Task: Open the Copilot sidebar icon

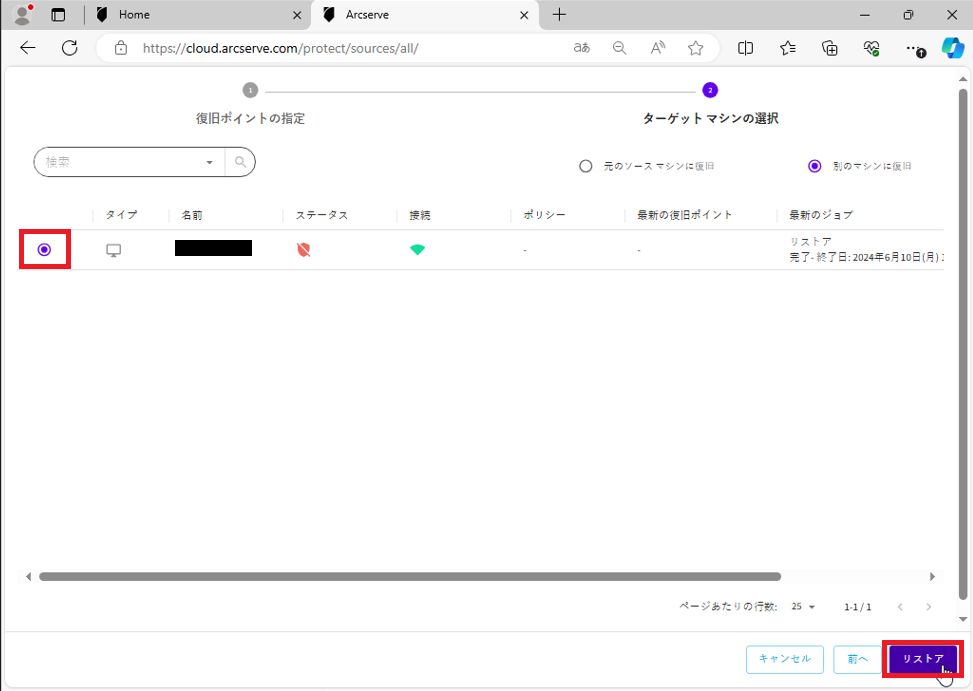Action: click(953, 48)
